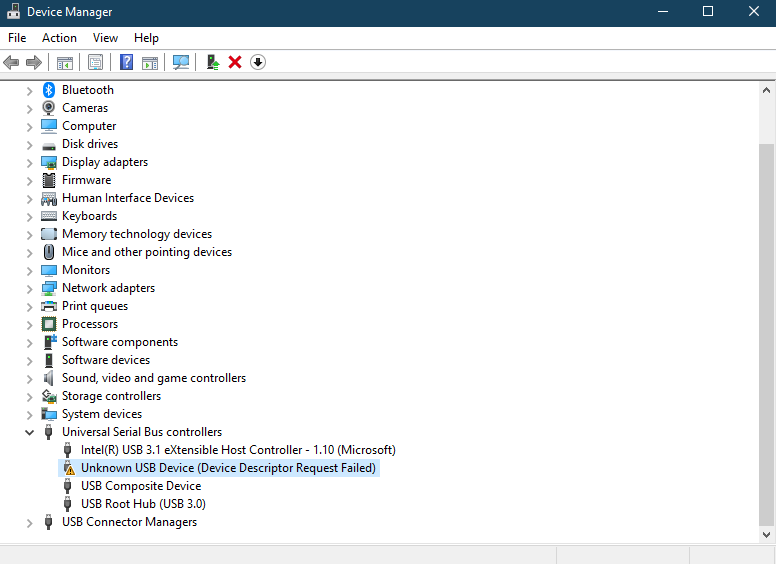Click the down-arrow Disable device icon
The width and height of the screenshot is (776, 564).
pyautogui.click(x=258, y=62)
